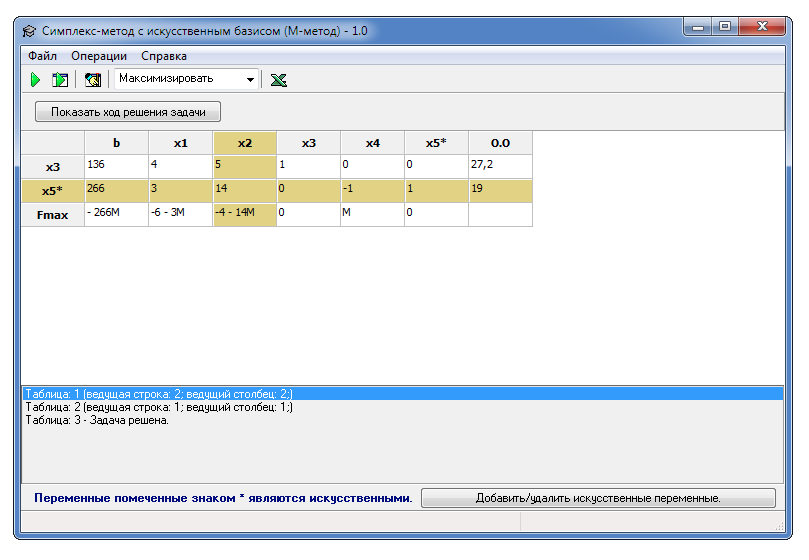This screenshot has height=560, width=809.
Task: Click the b column header
Action: pos(117,143)
